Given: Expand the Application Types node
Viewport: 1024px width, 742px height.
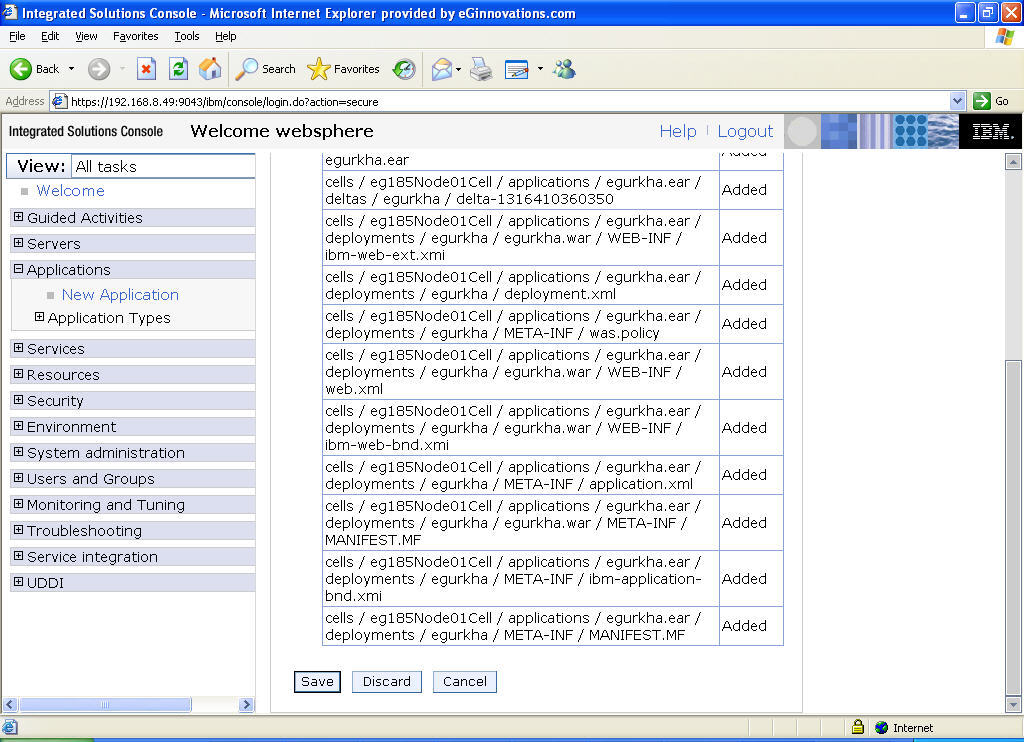Looking at the screenshot, I should tap(39, 317).
